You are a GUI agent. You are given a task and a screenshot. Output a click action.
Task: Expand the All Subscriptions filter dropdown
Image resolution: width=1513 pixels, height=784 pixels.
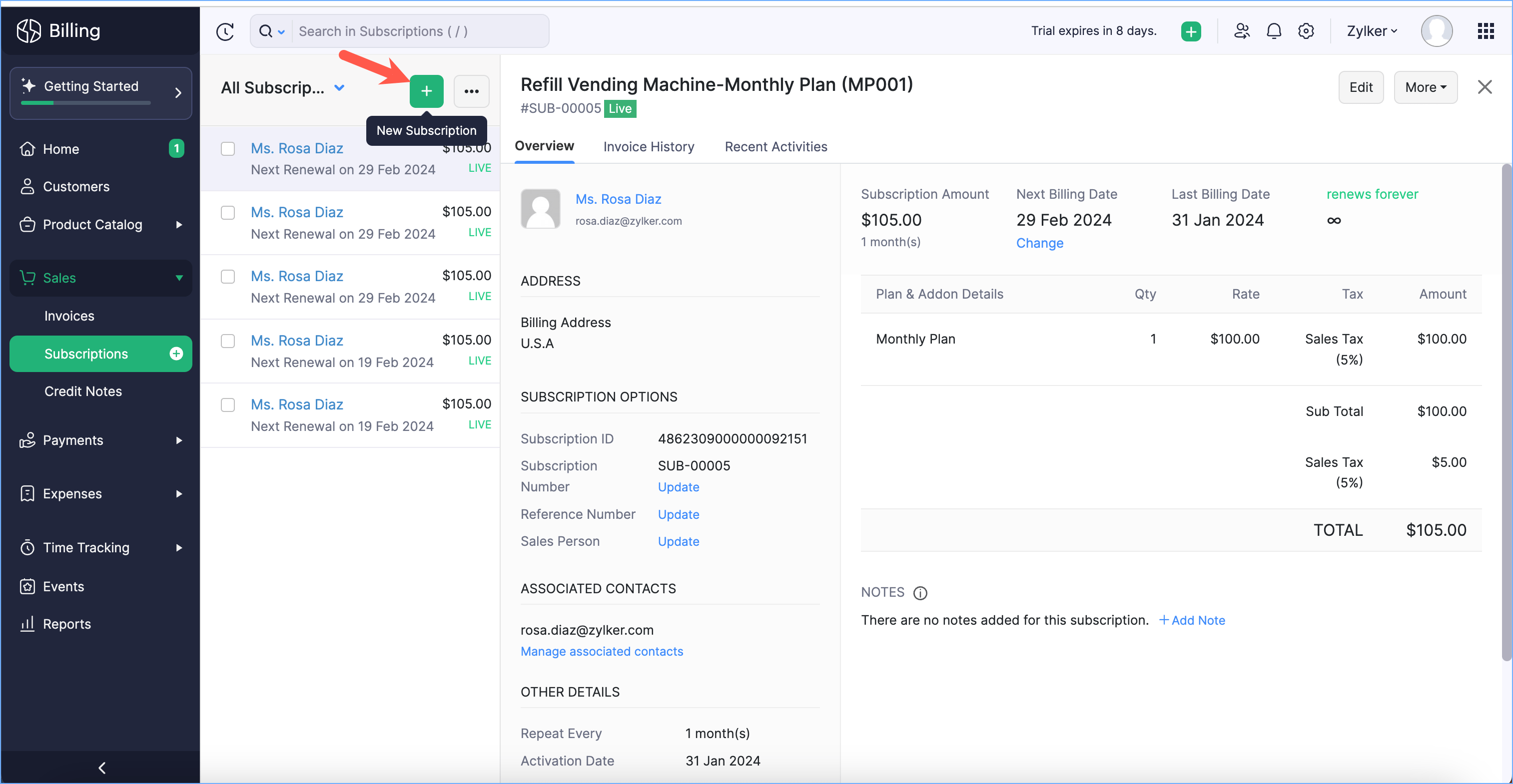point(339,88)
